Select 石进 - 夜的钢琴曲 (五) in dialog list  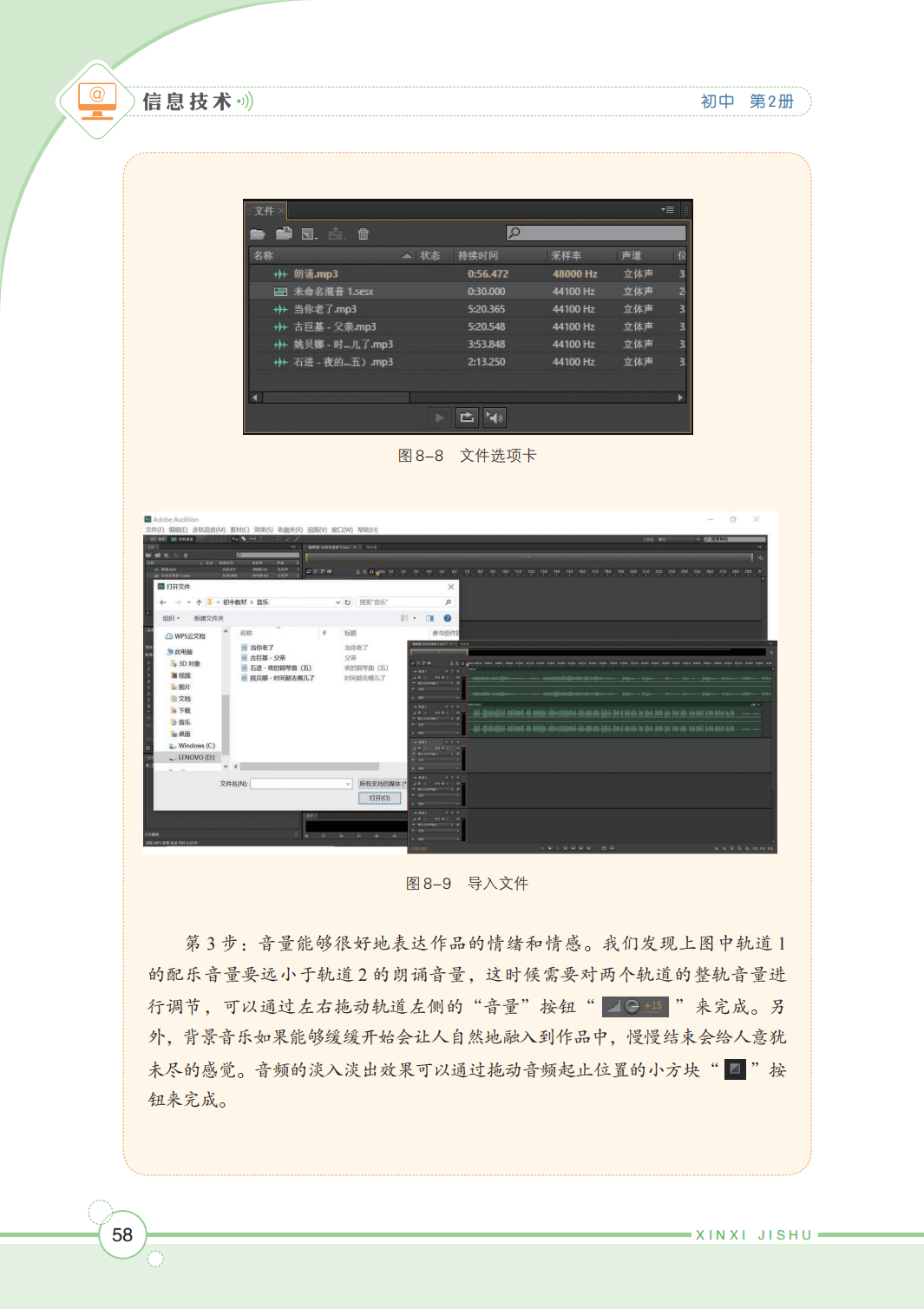[x=277, y=668]
